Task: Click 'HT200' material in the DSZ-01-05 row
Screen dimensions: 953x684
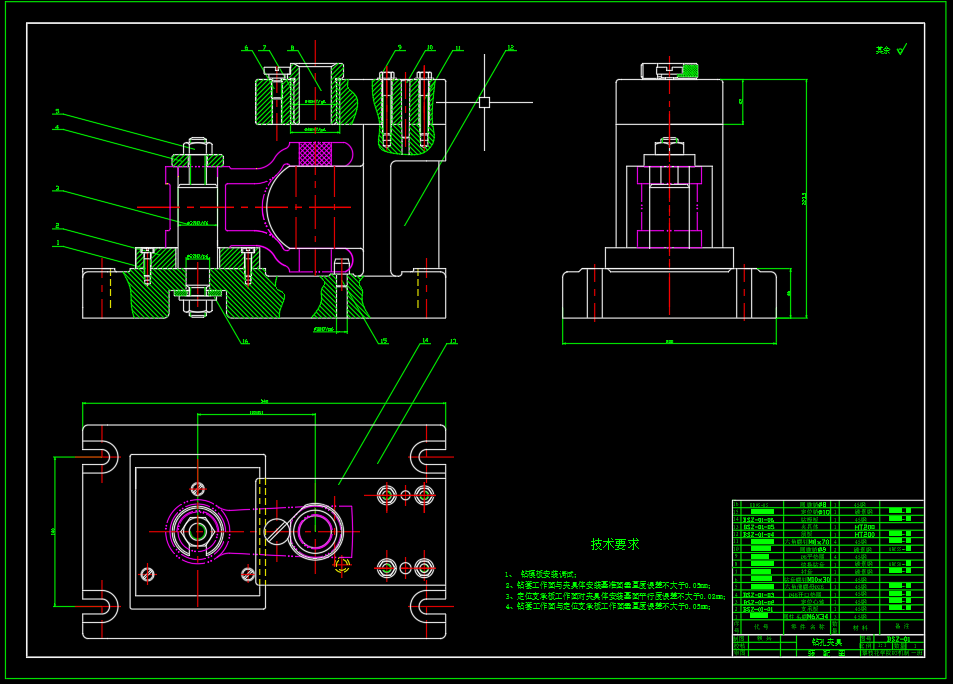Action: [x=865, y=527]
